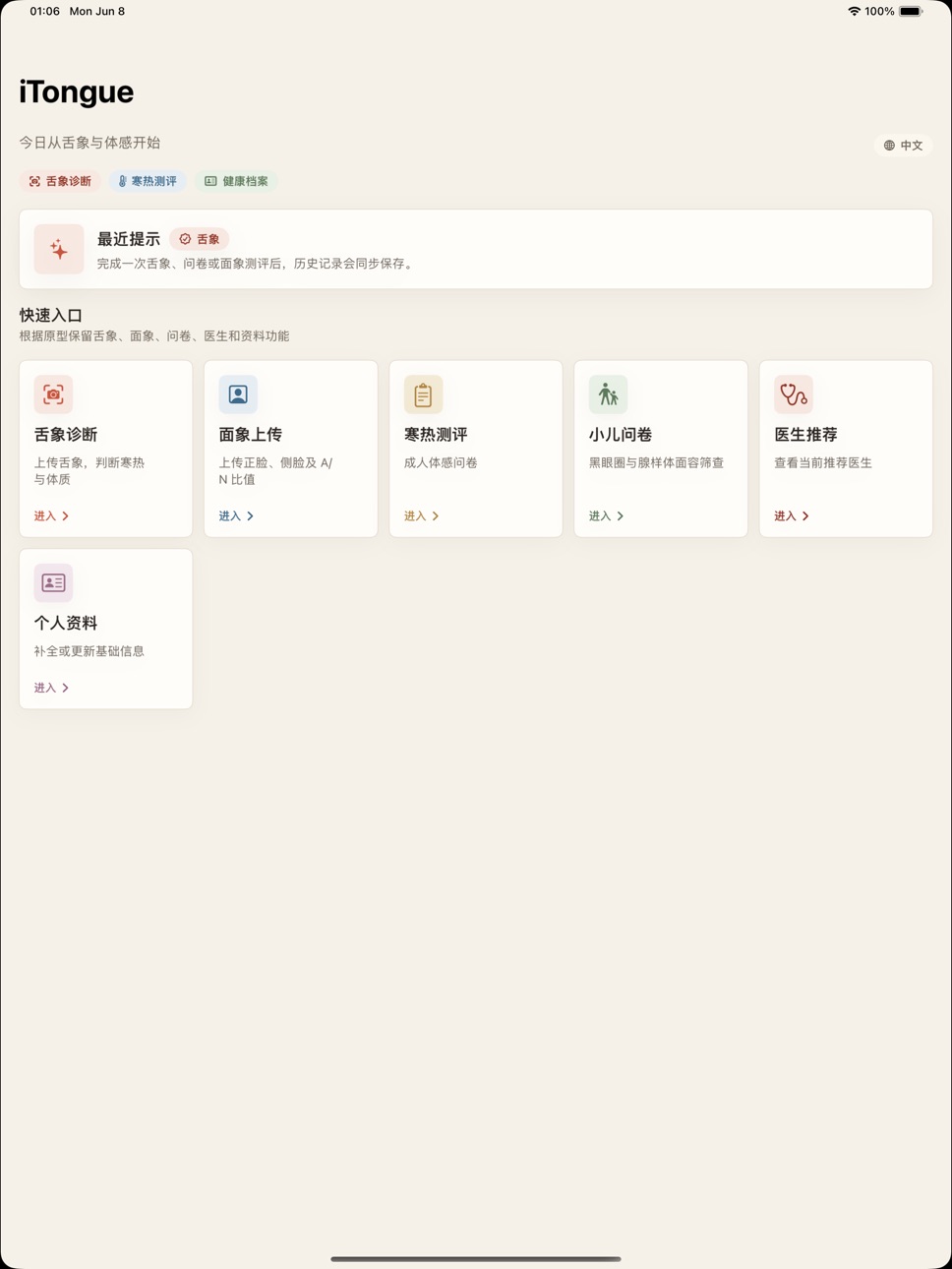Tap the 最近提示 description sentence
The image size is (952, 1269).
click(x=257, y=264)
